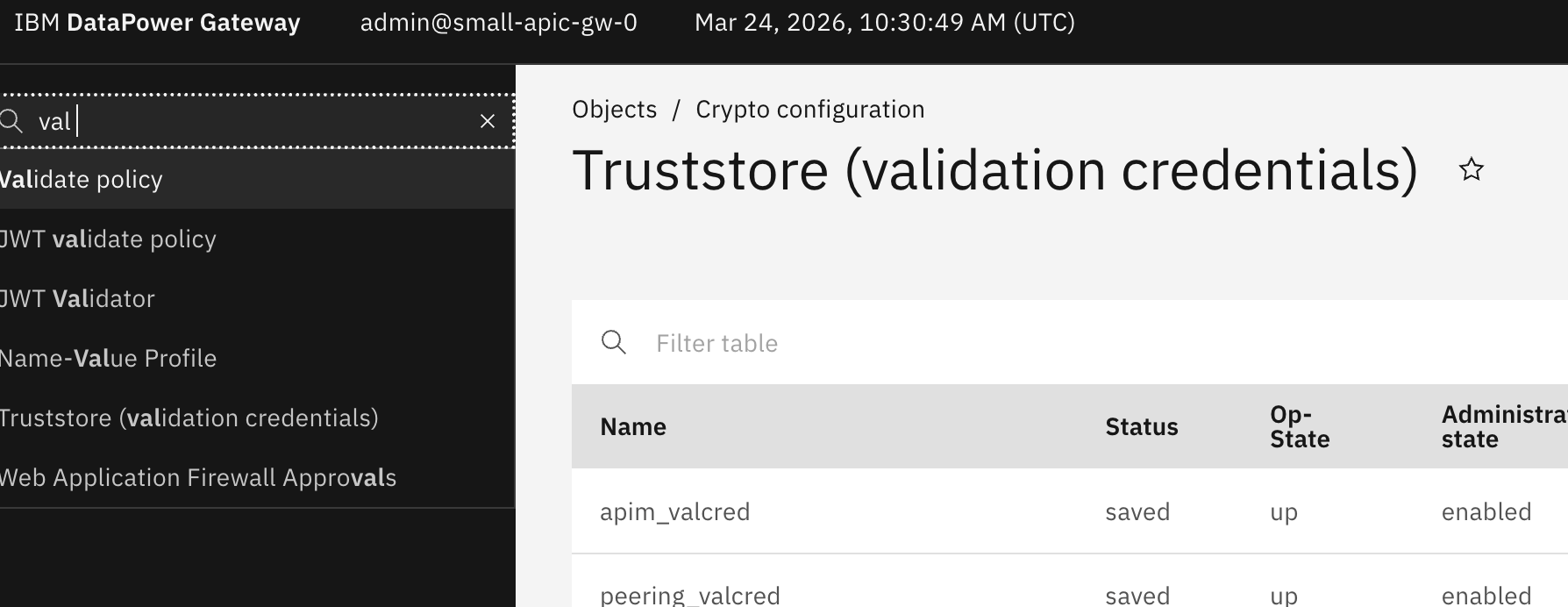Select JWT Validator from search results
Viewport: 1568px width, 607px height.
coord(77,298)
